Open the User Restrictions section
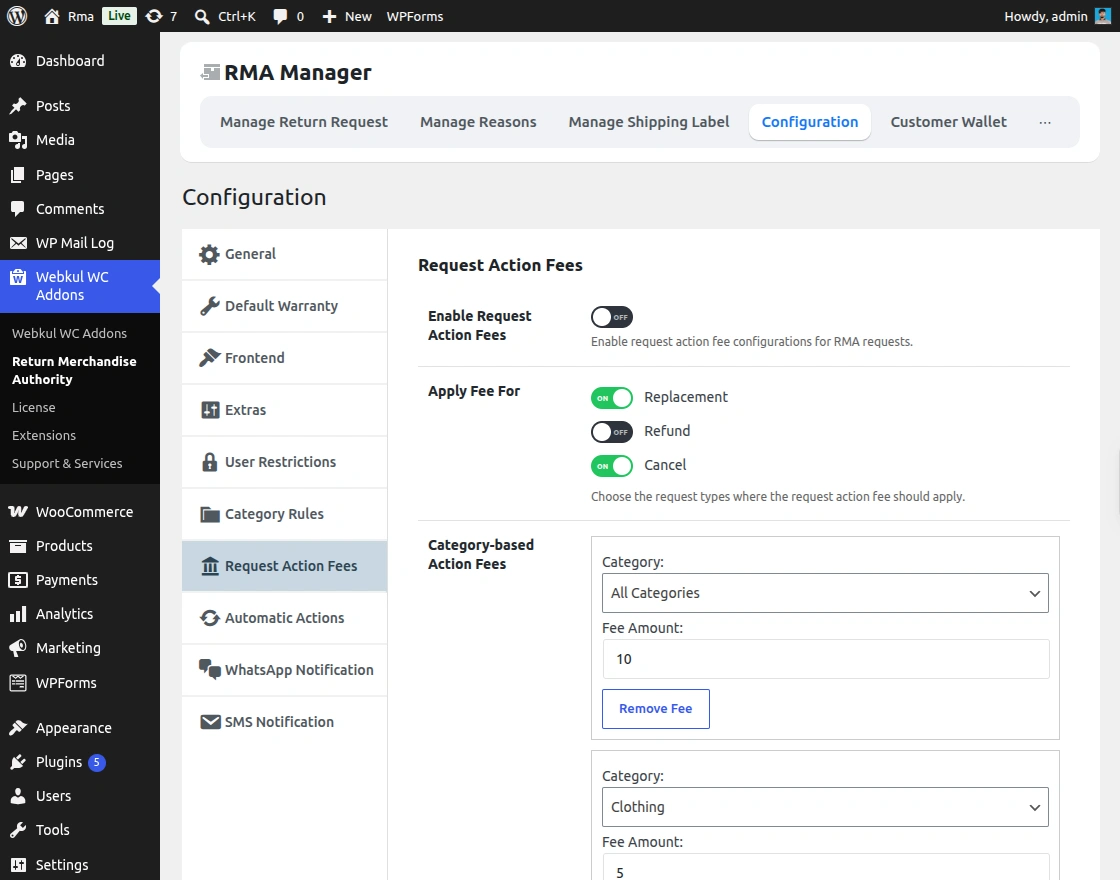This screenshot has width=1120, height=880. click(x=284, y=462)
